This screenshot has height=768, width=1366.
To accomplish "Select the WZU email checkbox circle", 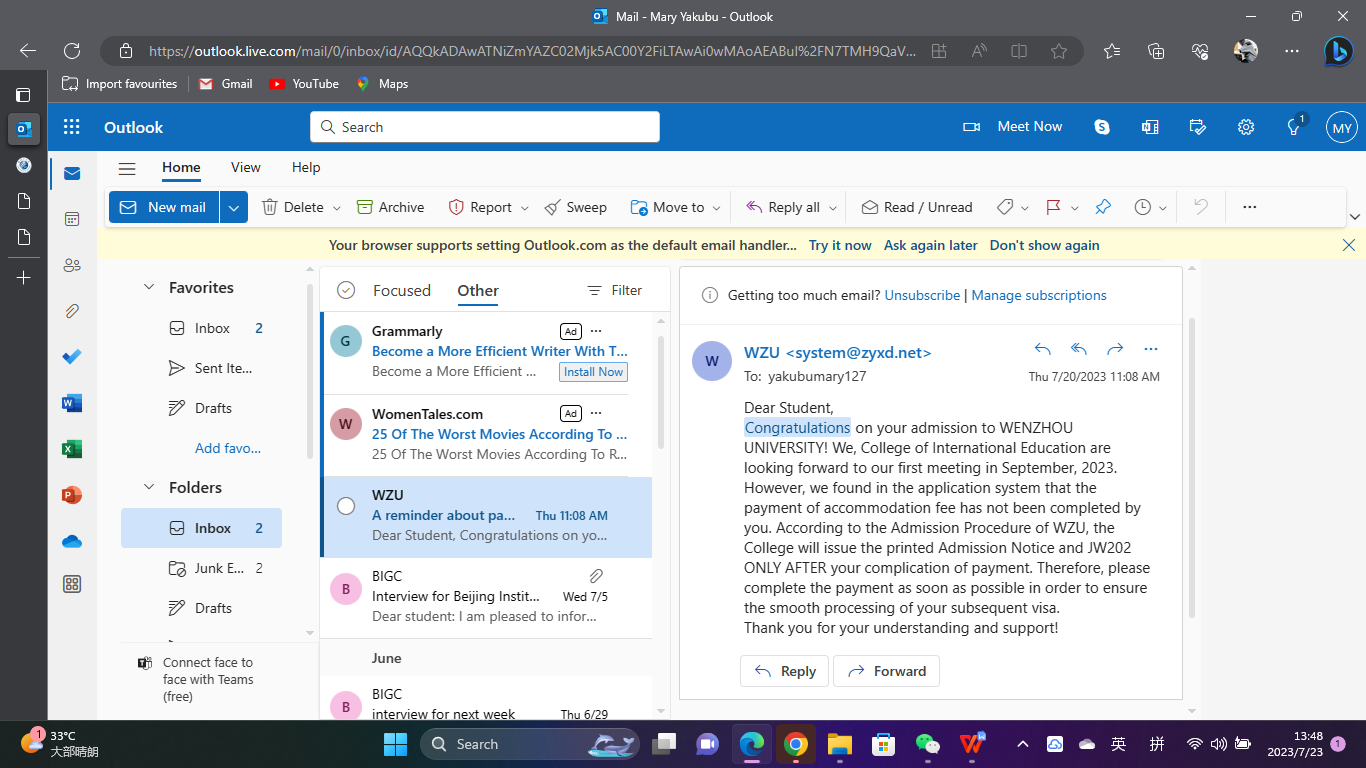I will 346,506.
